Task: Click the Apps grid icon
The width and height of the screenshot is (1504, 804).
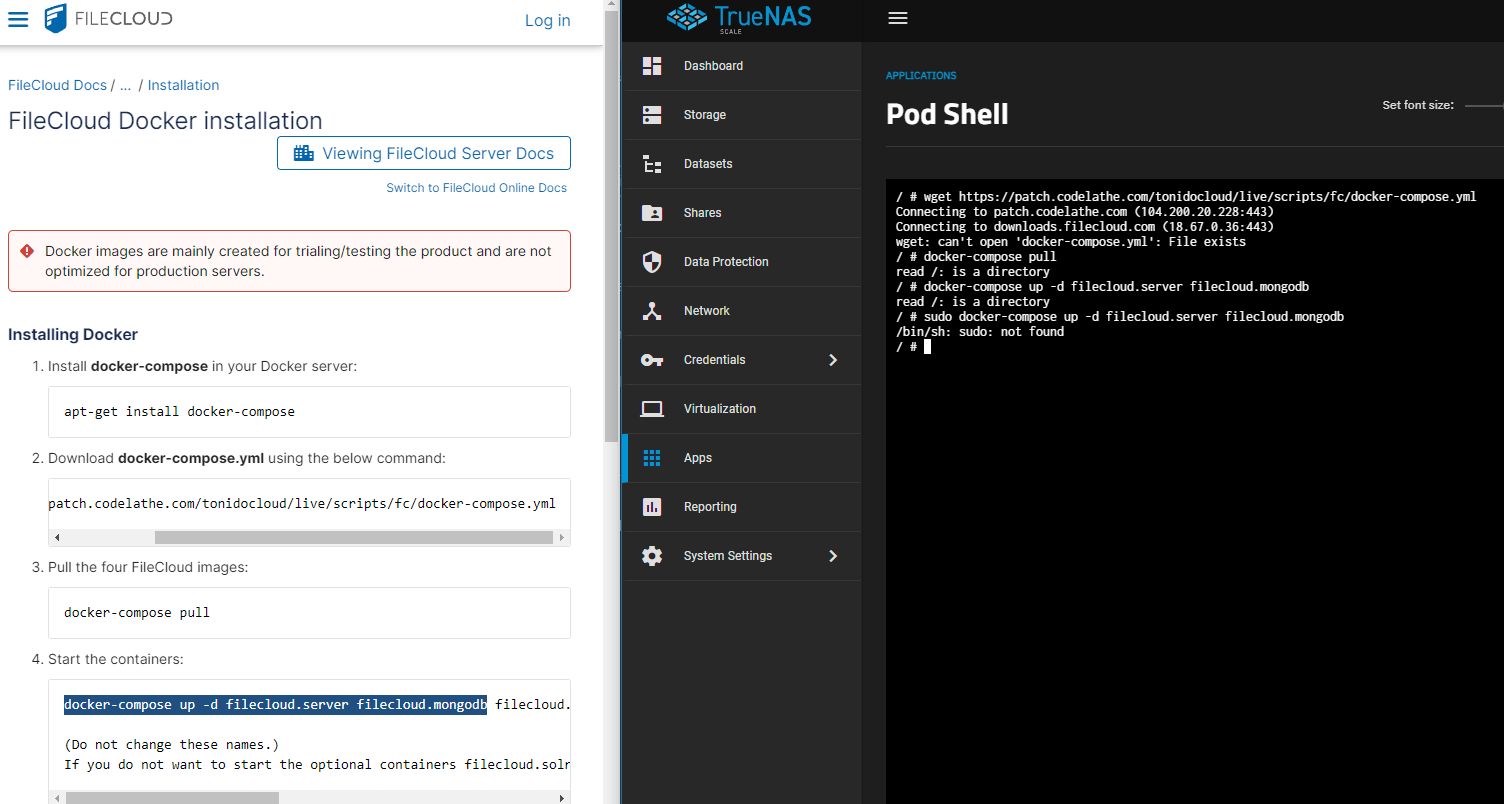Action: tap(652, 458)
